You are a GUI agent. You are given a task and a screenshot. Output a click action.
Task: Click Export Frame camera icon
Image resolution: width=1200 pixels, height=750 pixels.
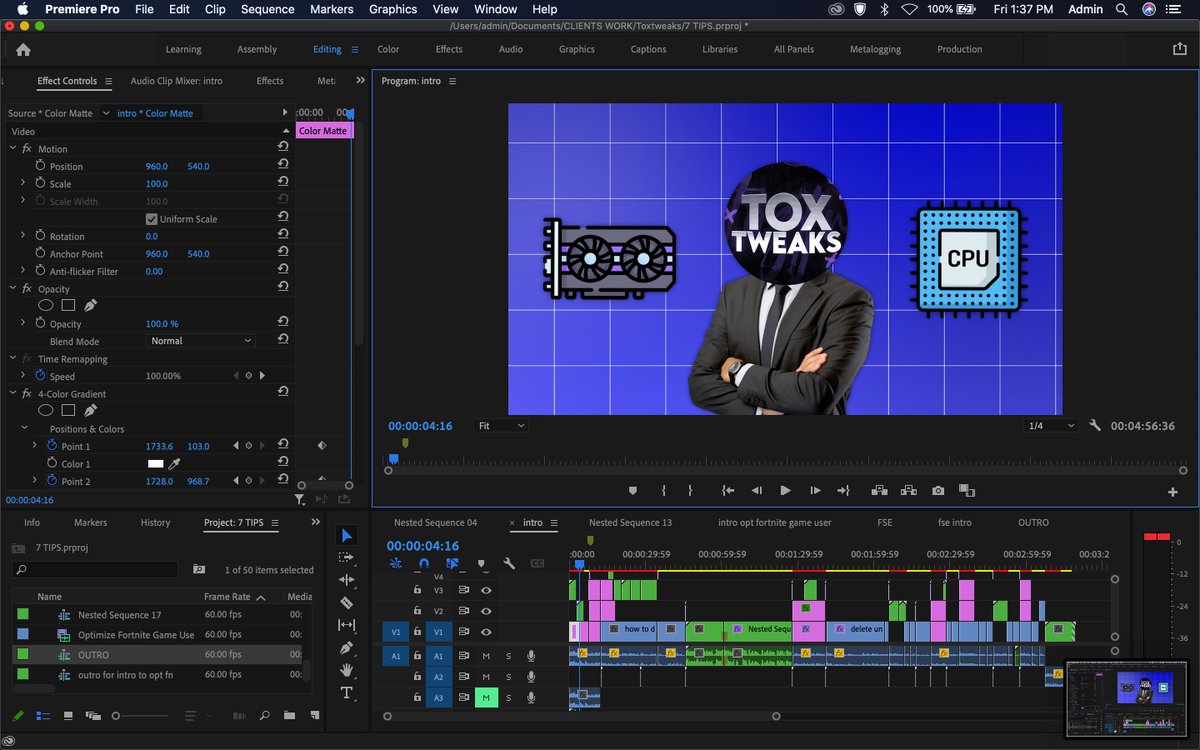[938, 491]
